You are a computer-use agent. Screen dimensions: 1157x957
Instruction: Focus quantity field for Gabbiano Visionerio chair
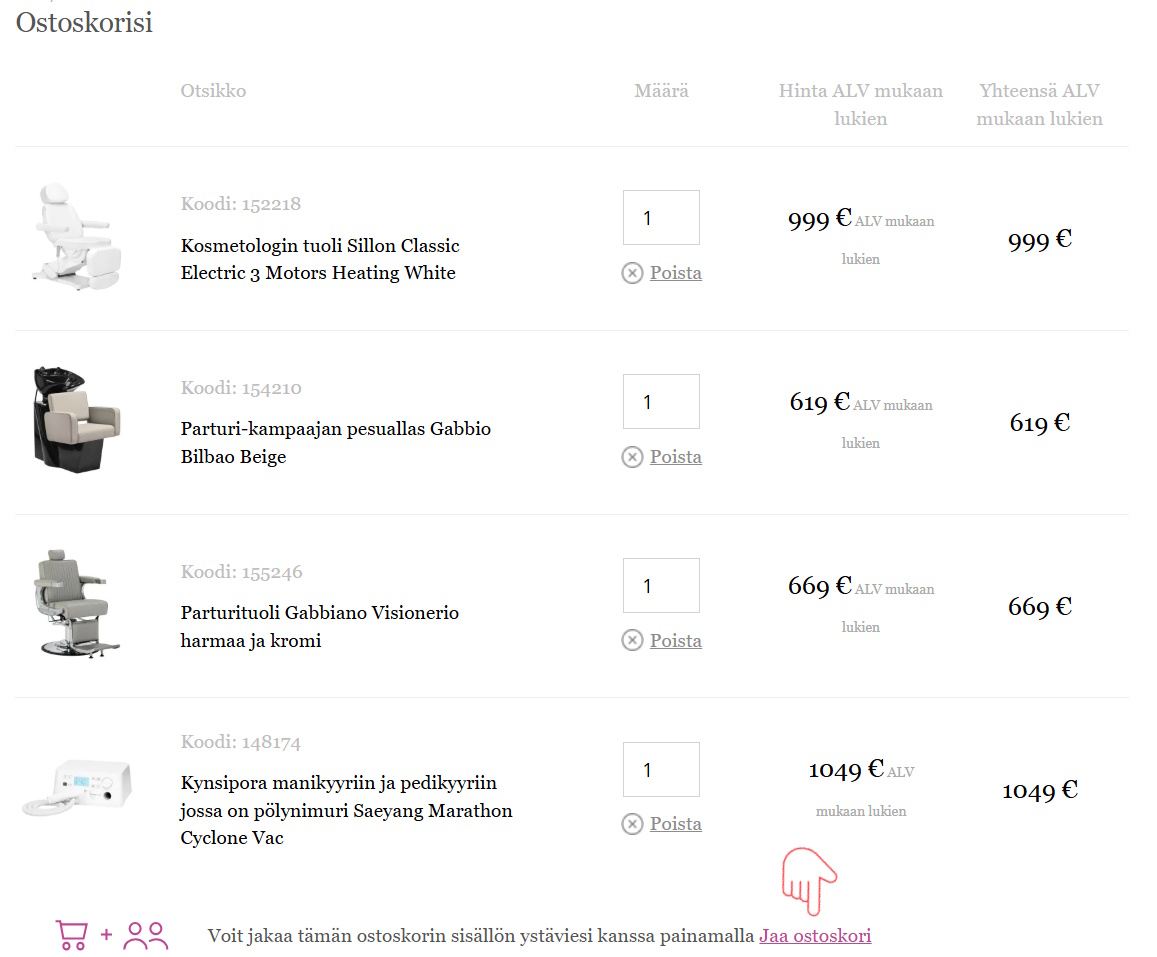point(661,586)
